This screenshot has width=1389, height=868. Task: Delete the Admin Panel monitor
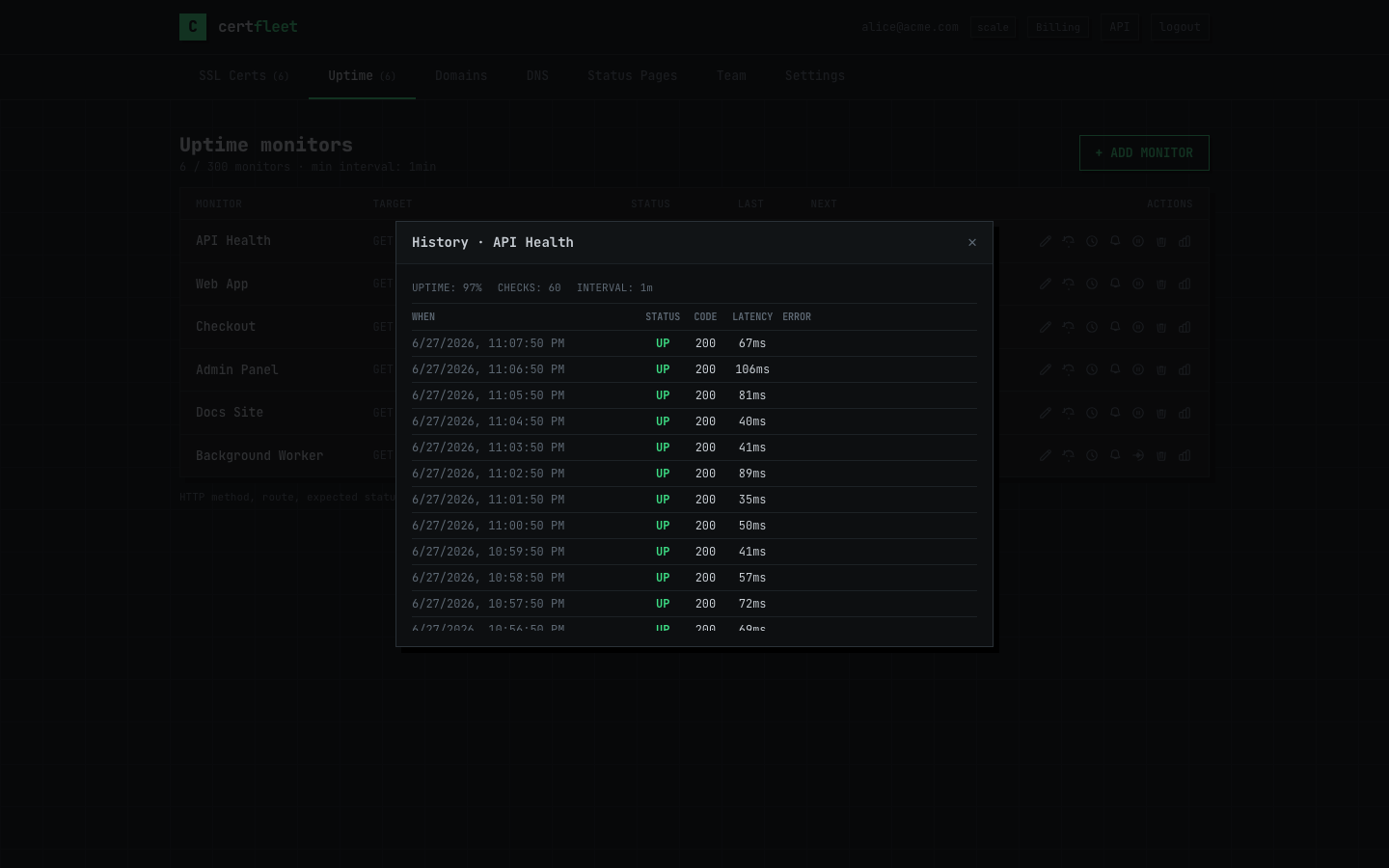1161,369
